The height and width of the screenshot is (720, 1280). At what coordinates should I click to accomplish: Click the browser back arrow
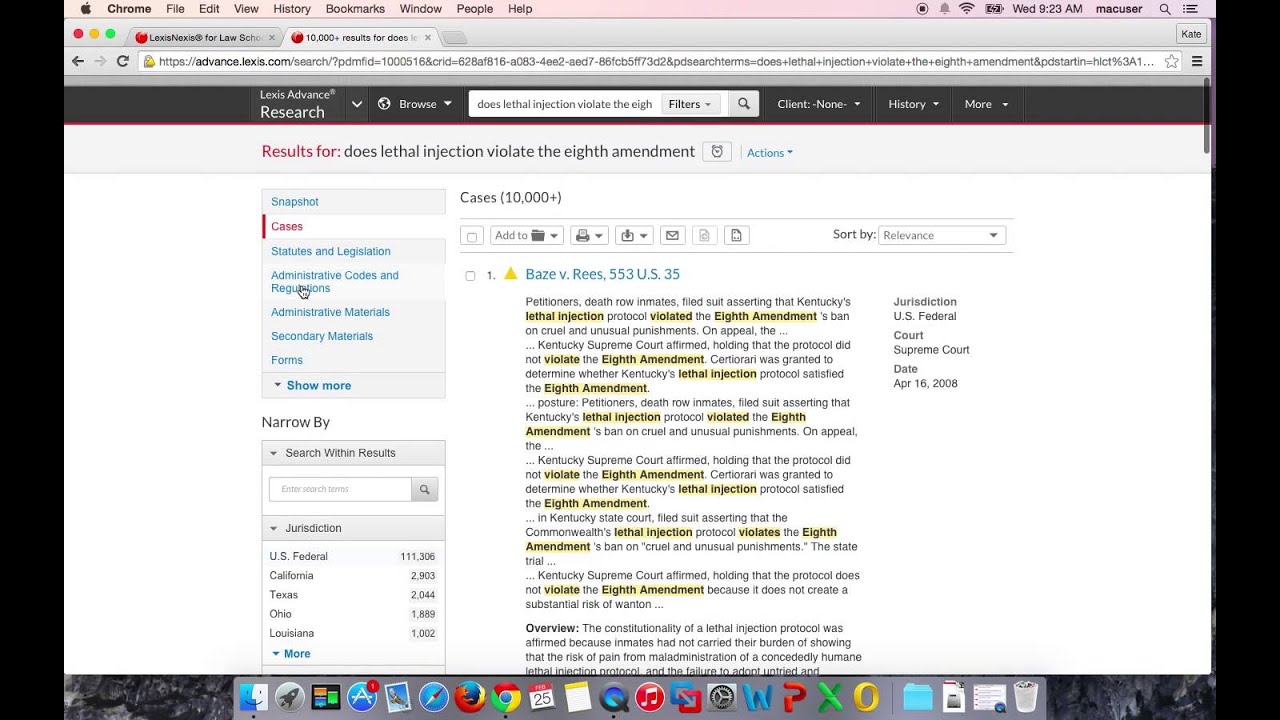click(78, 61)
